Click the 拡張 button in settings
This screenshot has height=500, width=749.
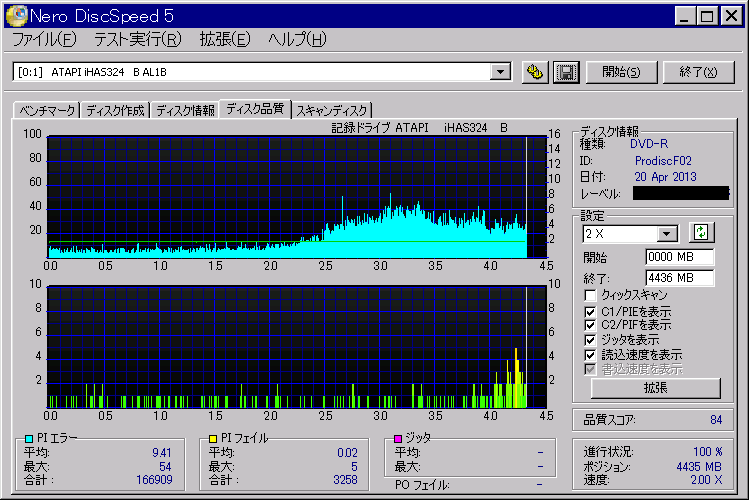point(655,388)
